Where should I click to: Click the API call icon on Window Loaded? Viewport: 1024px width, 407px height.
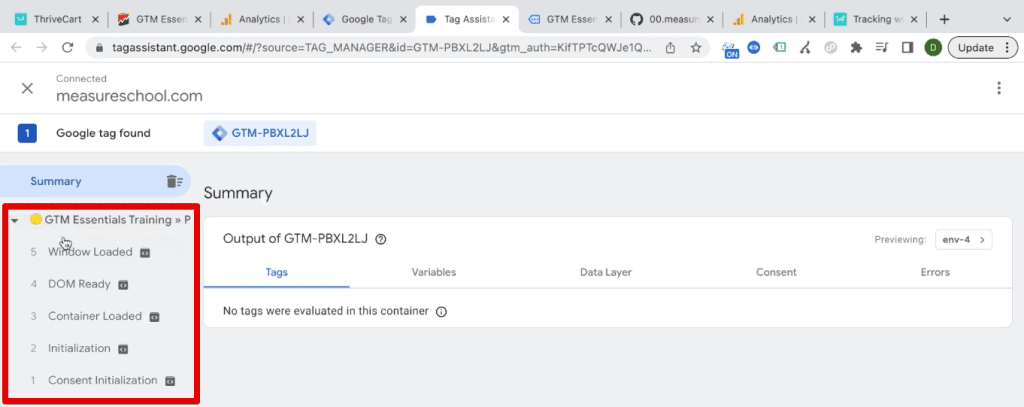[x=145, y=253]
